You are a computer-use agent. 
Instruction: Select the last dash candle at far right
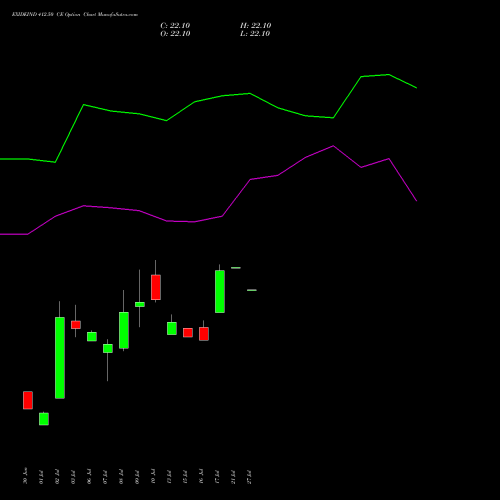[x=252, y=290]
